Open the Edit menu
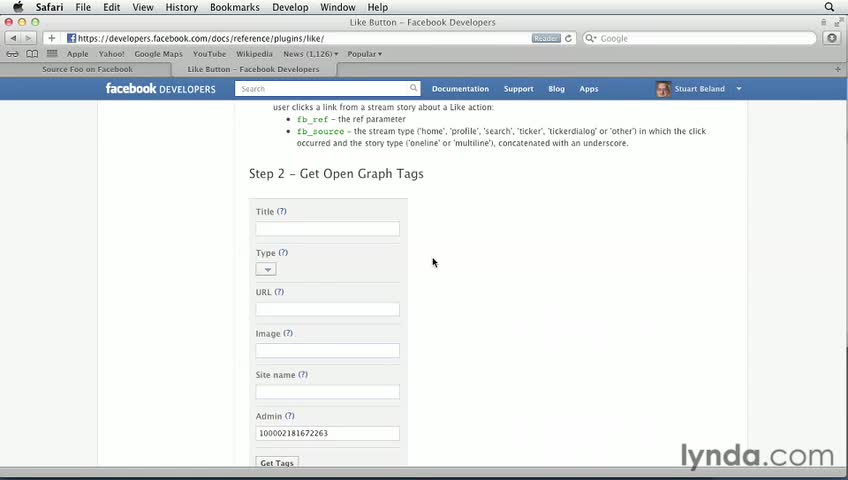The width and height of the screenshot is (848, 480). (111, 7)
